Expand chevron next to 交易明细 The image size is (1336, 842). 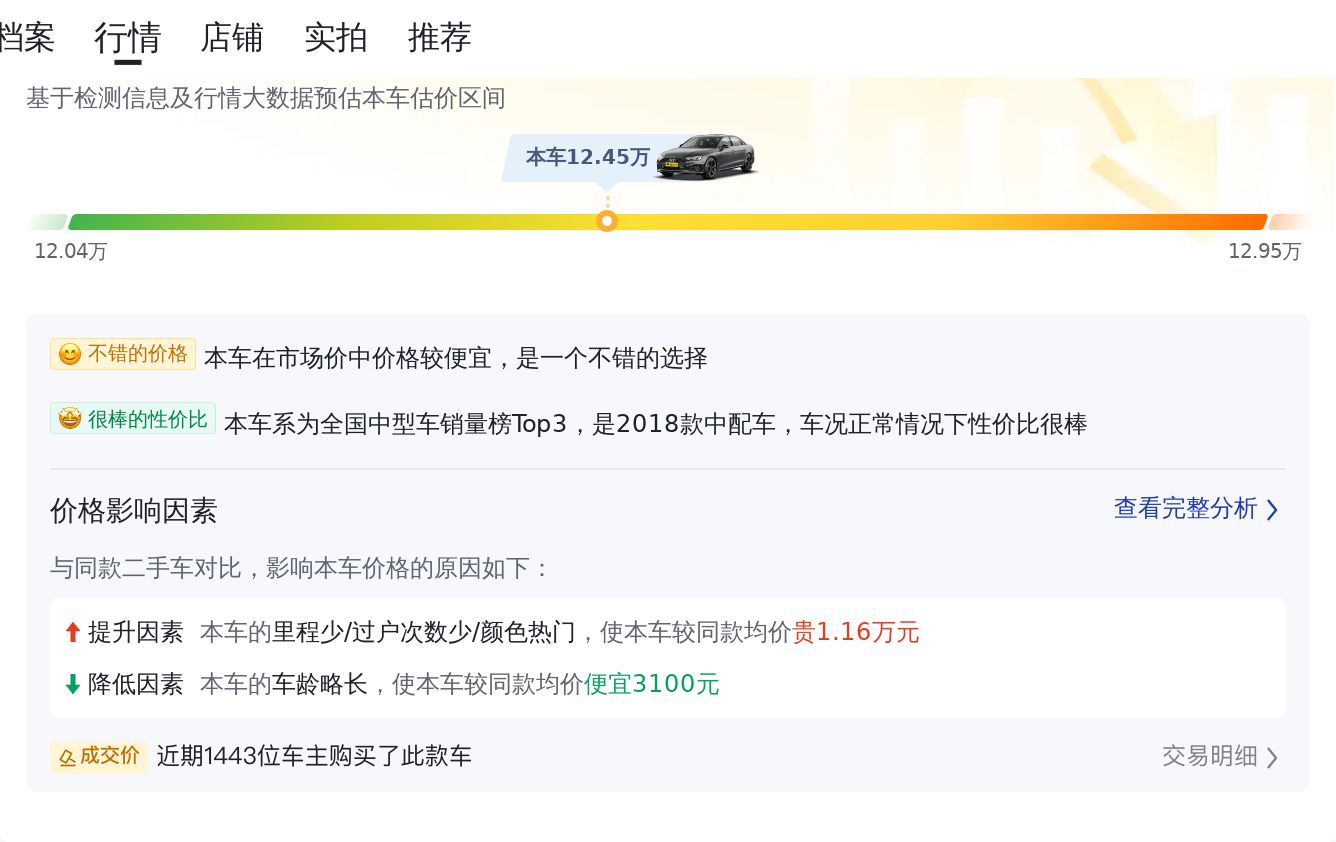[1272, 758]
